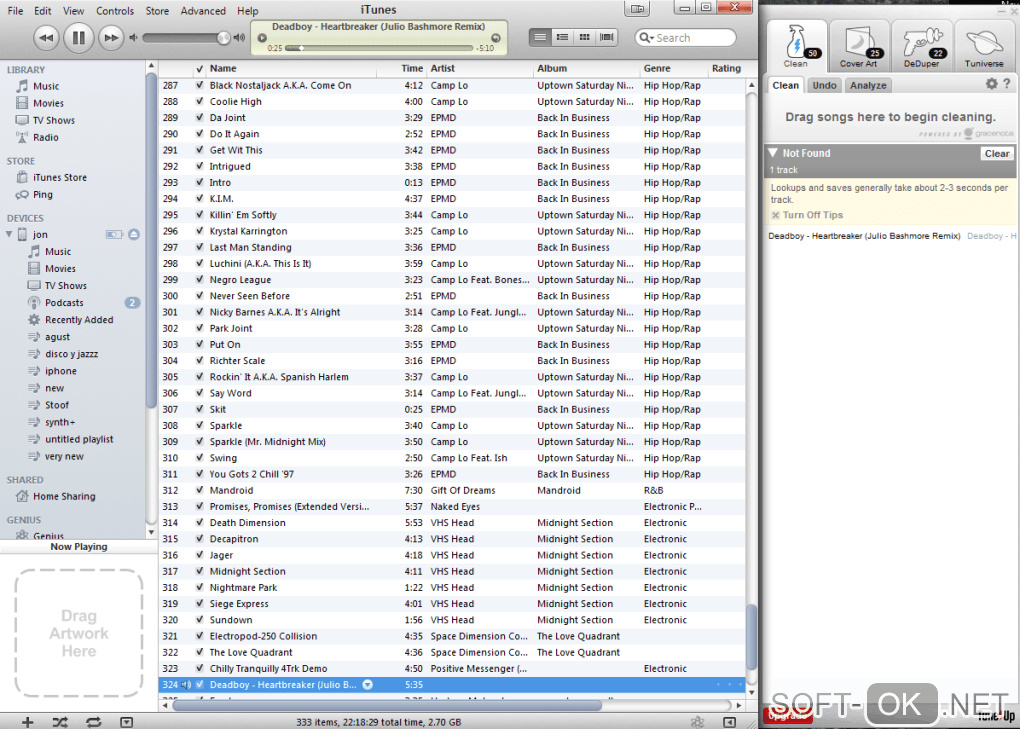Switch to grid view
1020x729 pixels.
[584, 37]
